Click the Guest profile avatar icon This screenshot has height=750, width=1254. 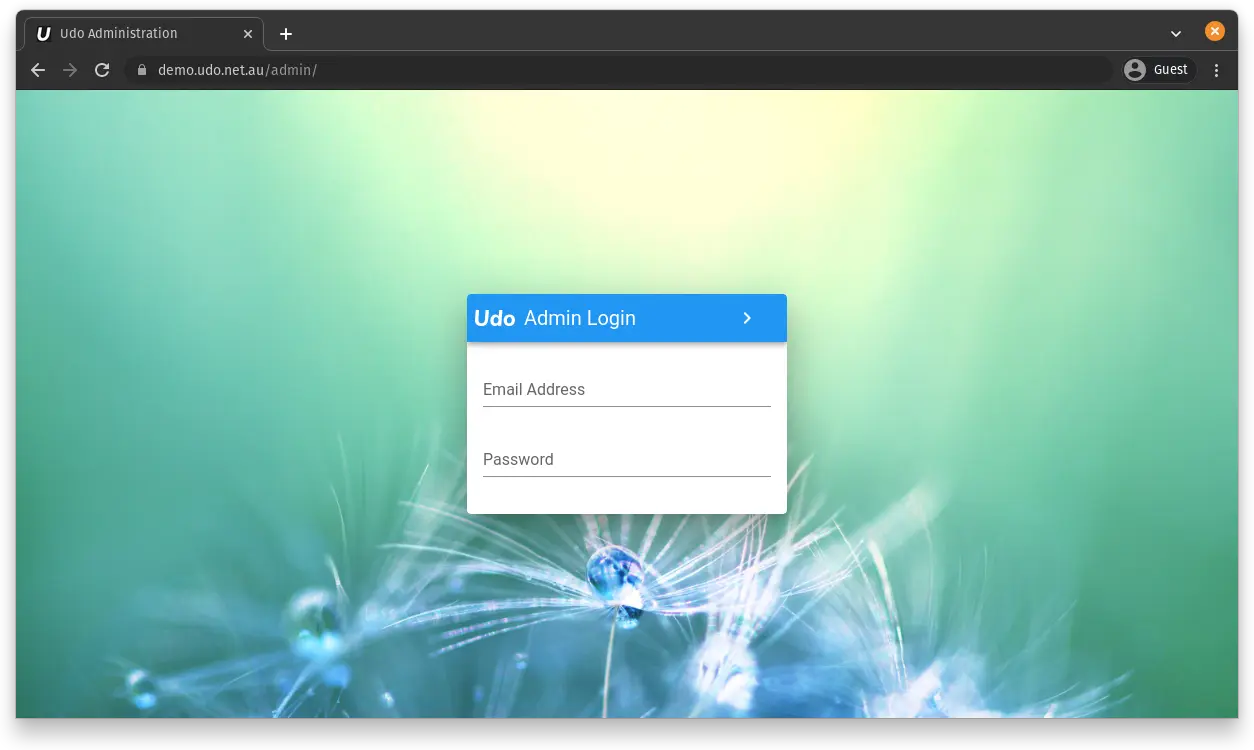pyautogui.click(x=1135, y=69)
